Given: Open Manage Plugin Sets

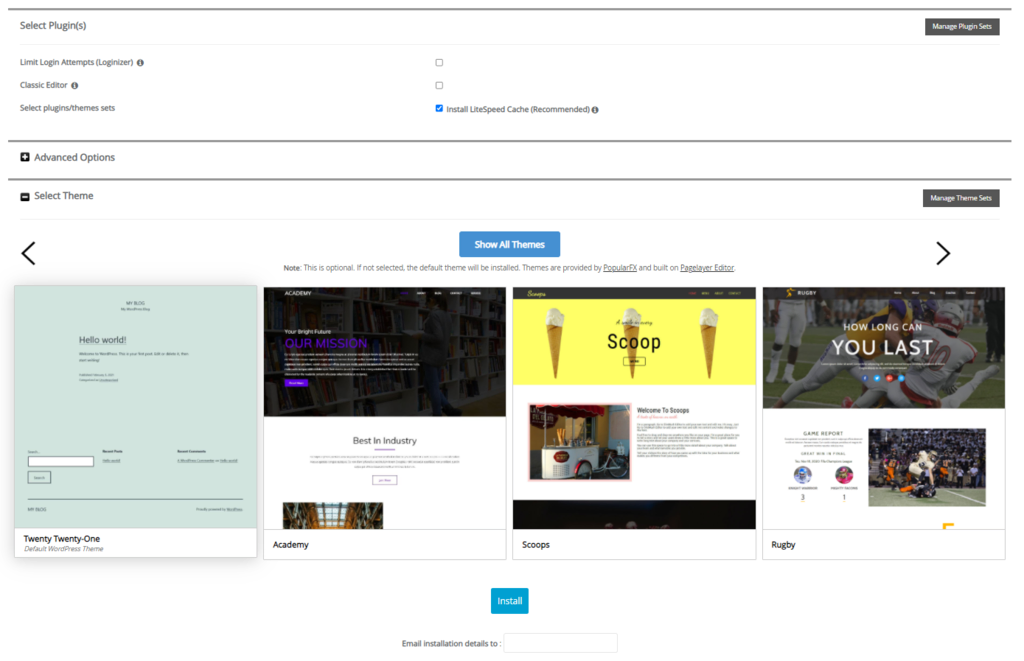Looking at the screenshot, I should (x=961, y=26).
